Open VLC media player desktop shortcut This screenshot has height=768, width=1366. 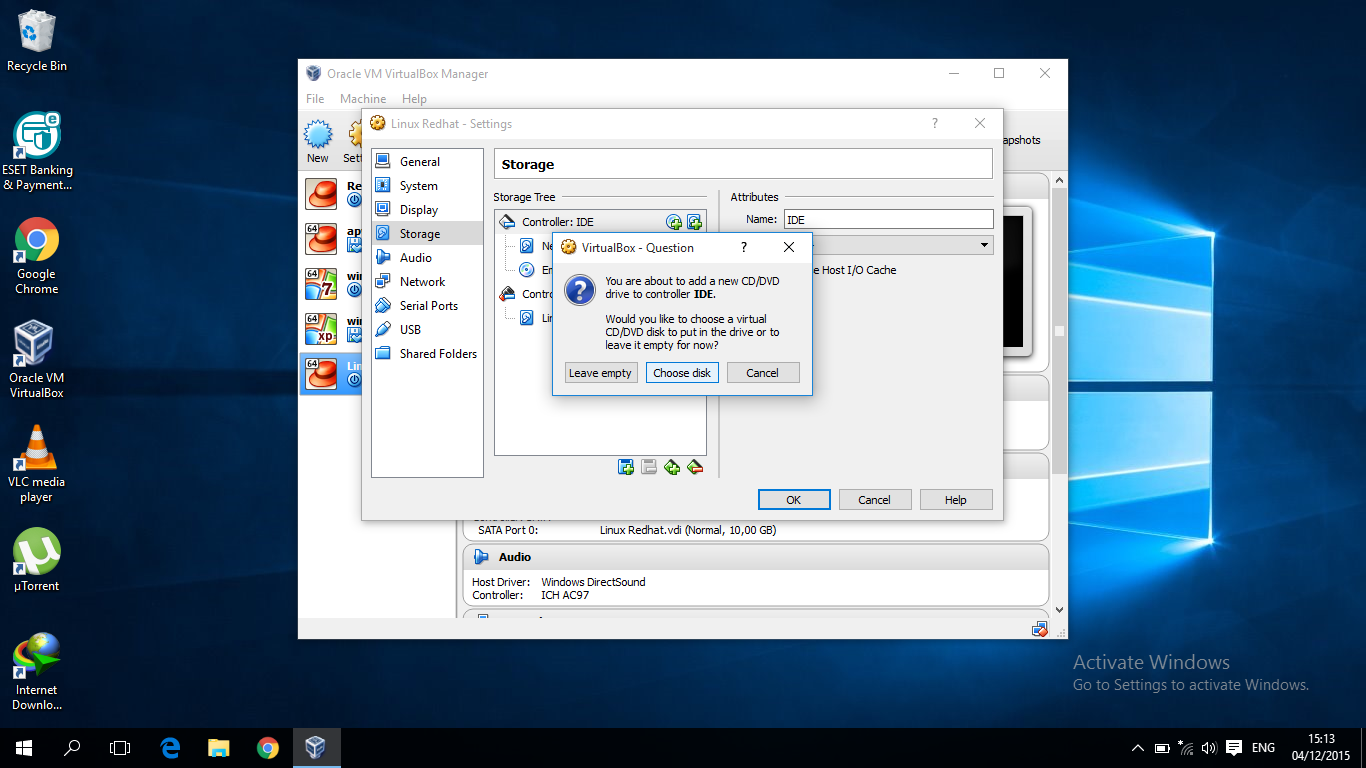click(37, 464)
